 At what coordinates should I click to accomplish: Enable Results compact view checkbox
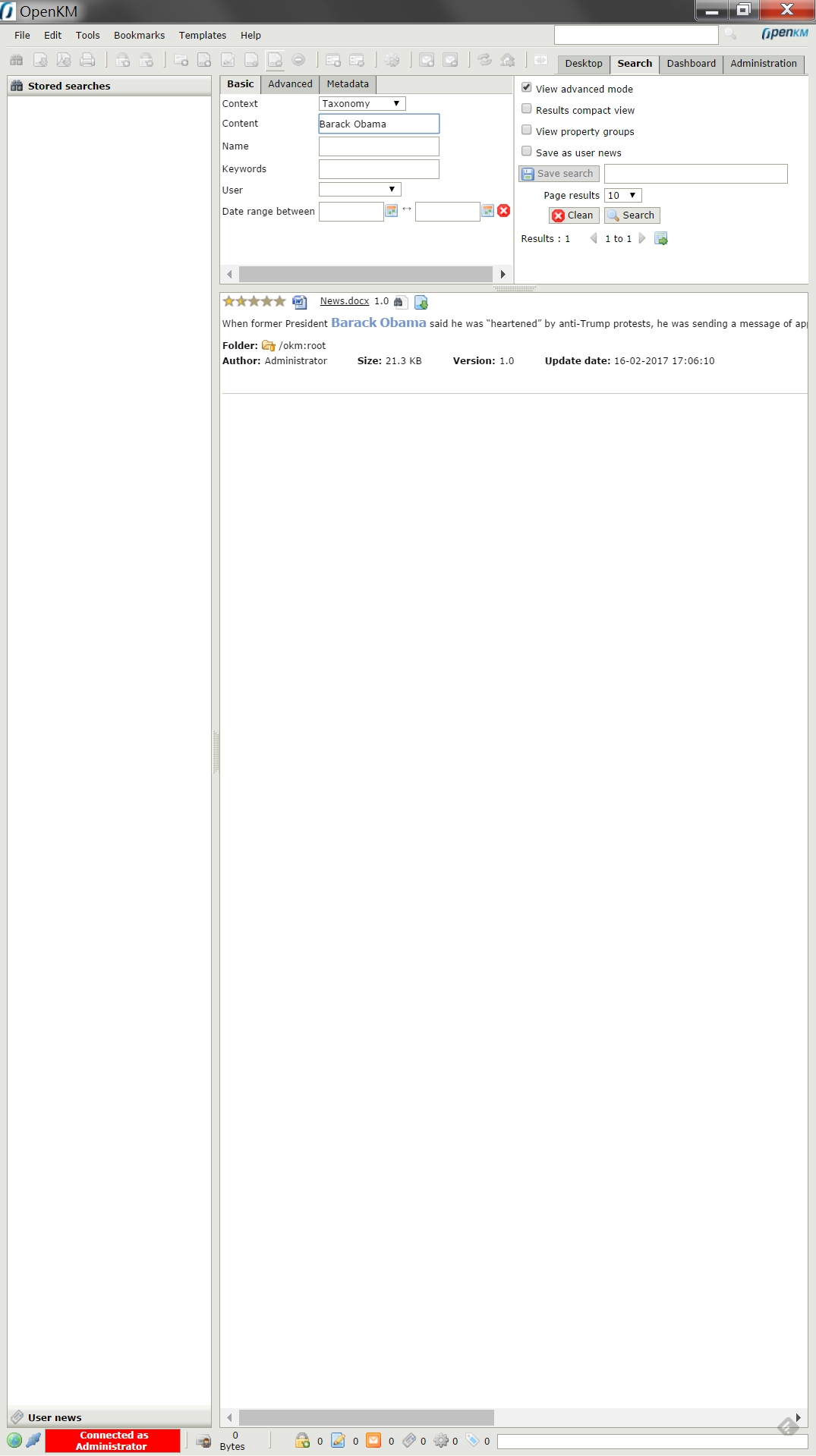[527, 109]
